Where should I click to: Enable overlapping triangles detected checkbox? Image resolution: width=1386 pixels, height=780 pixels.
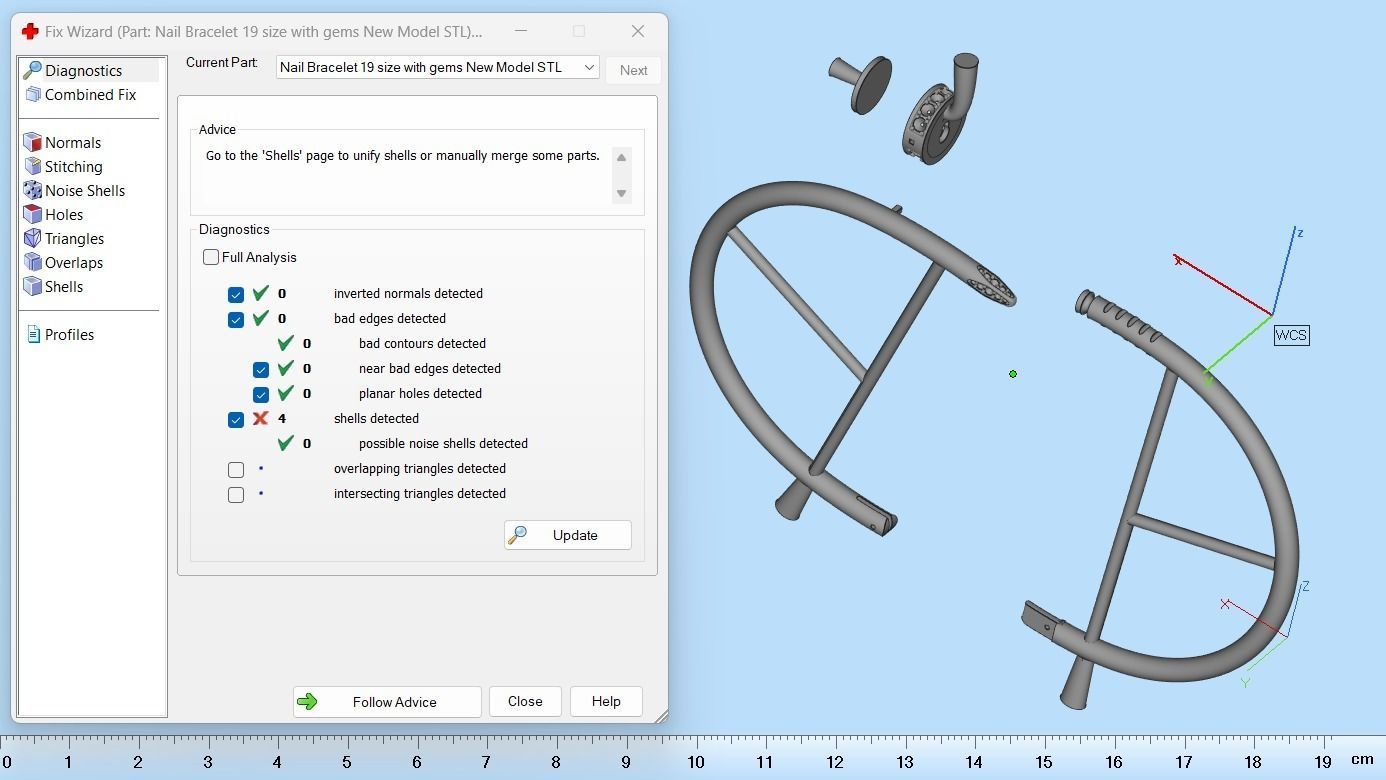236,469
